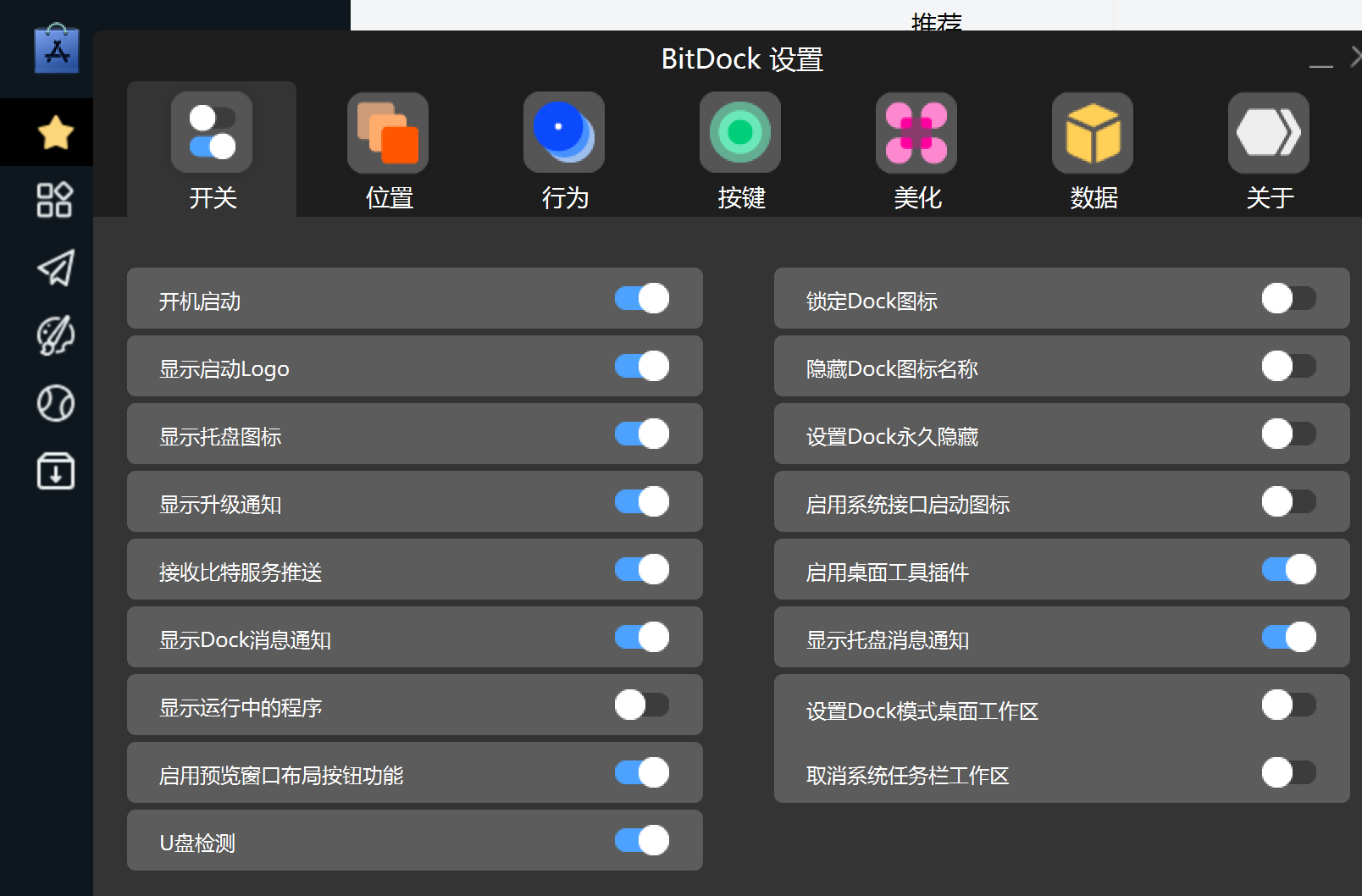Click the 位置 overlapping squares icon

pyautogui.click(x=388, y=132)
